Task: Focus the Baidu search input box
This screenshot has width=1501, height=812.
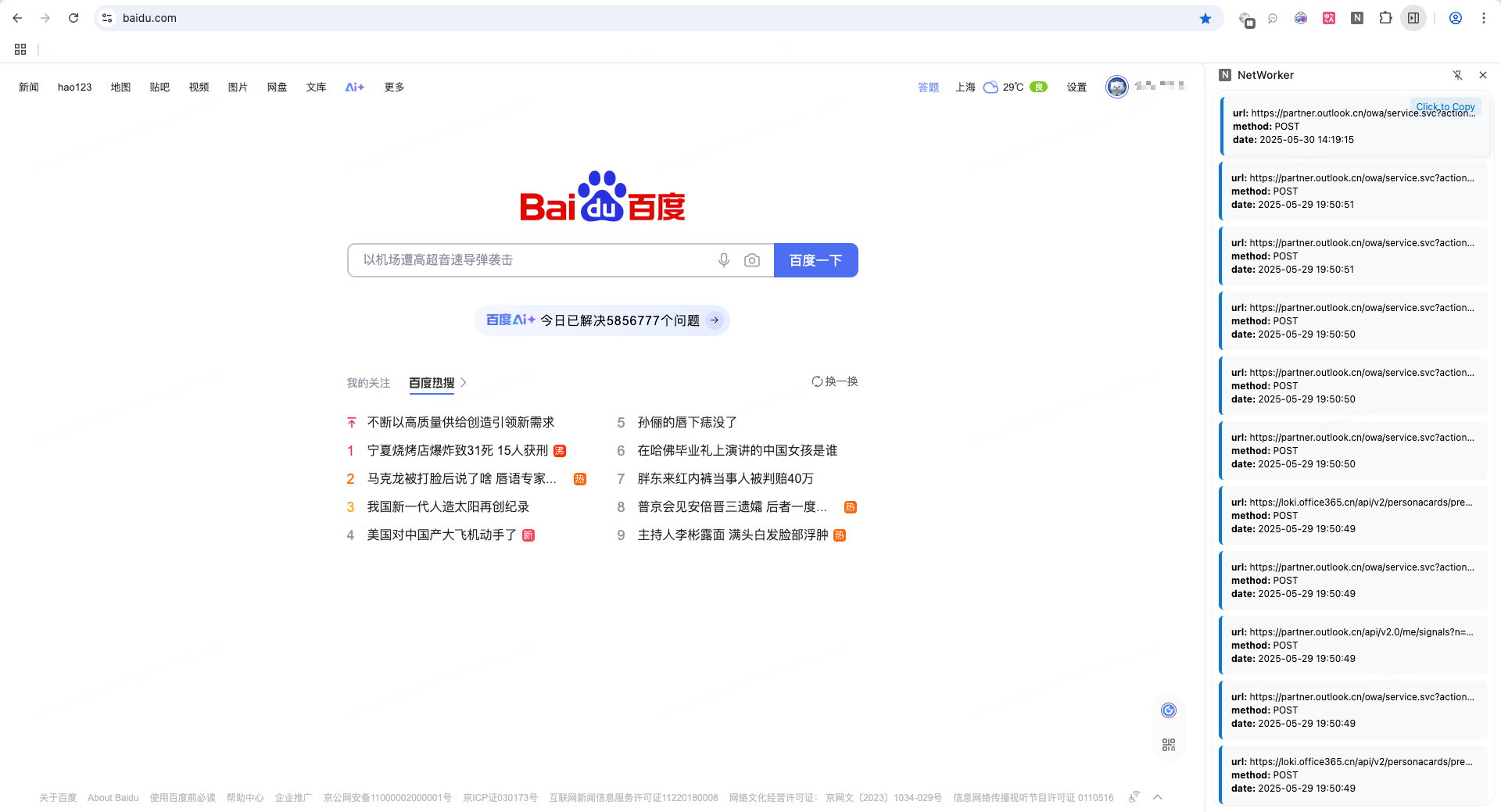Action: point(532,260)
